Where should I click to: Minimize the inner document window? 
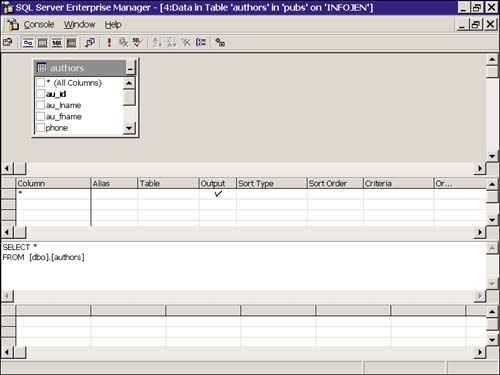pos(462,24)
